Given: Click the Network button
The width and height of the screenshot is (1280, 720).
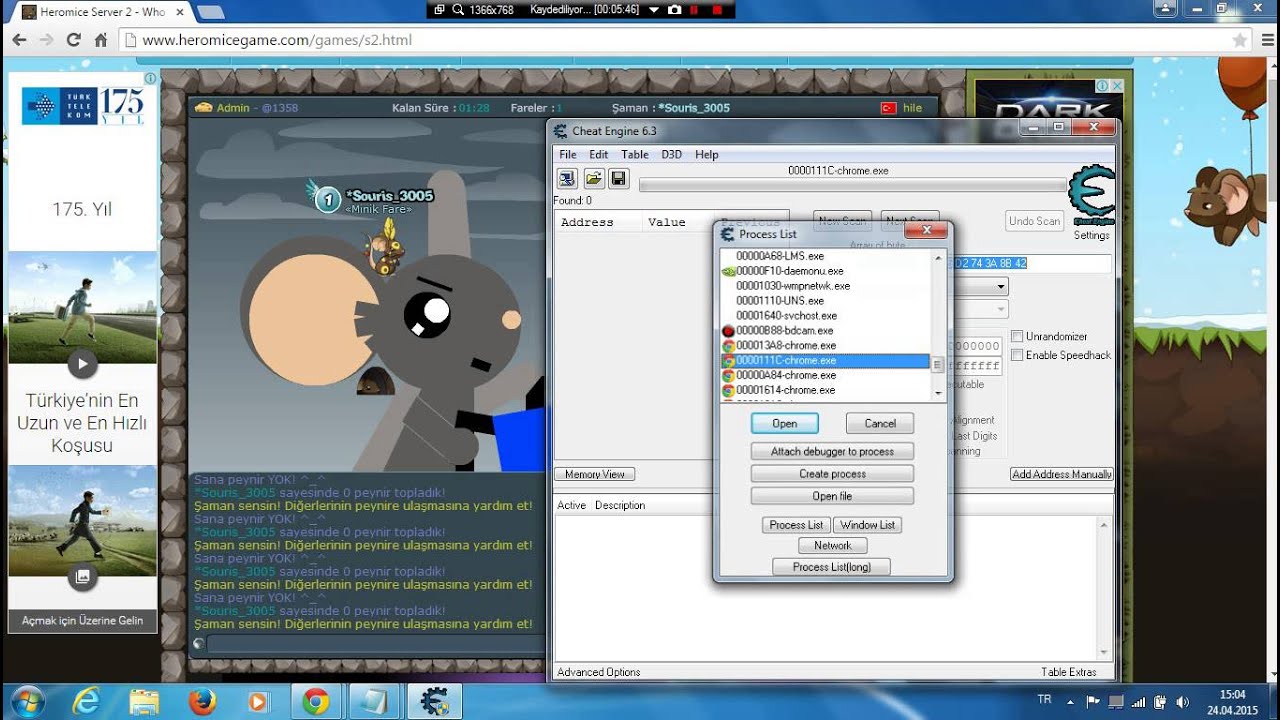Looking at the screenshot, I should point(832,545).
